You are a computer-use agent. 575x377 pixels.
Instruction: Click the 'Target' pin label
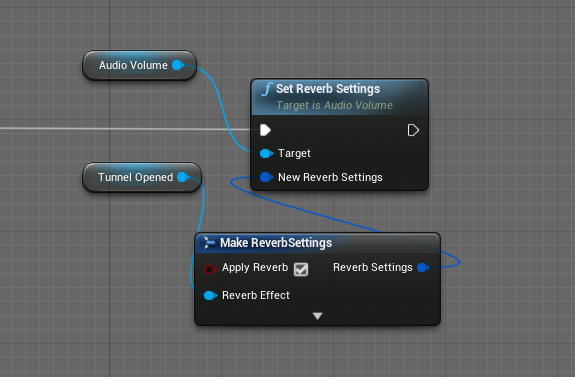294,153
